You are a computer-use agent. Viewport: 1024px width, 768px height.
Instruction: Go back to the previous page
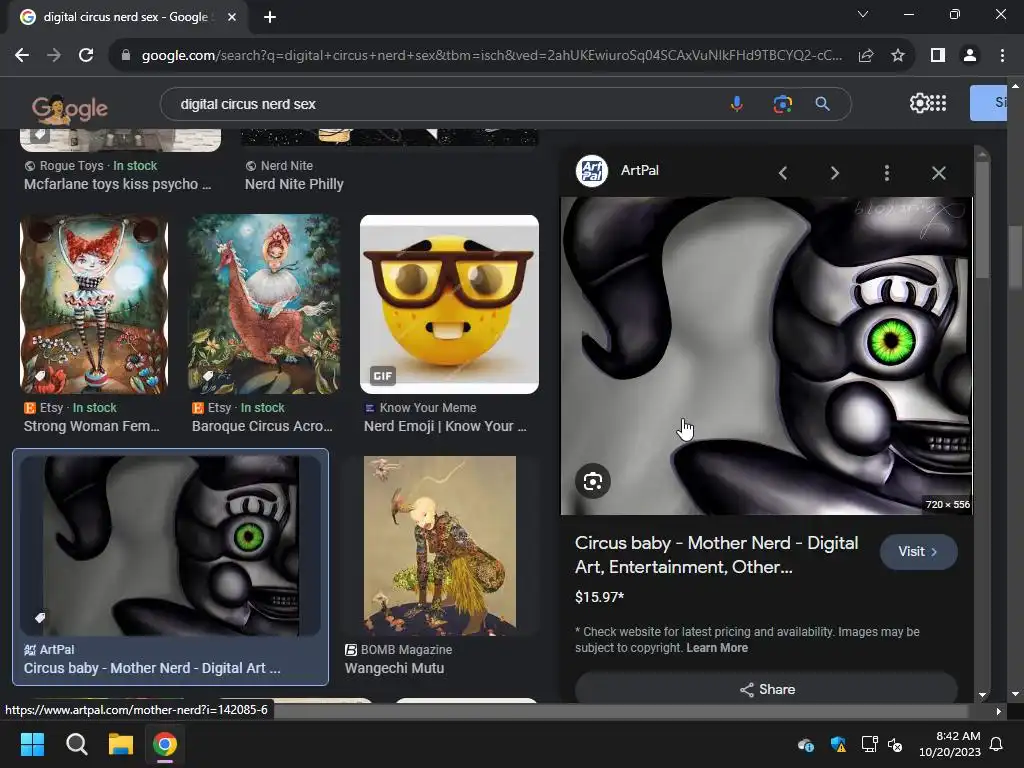(x=22, y=56)
